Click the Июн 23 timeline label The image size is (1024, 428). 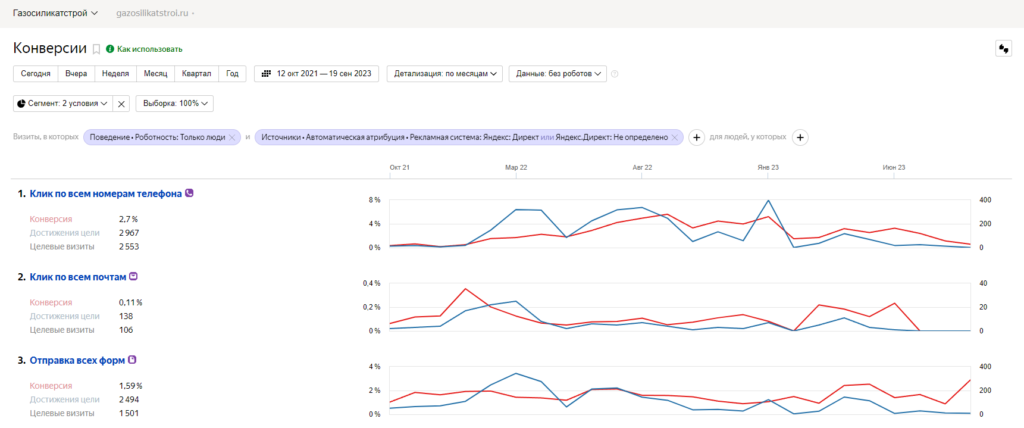coord(894,168)
